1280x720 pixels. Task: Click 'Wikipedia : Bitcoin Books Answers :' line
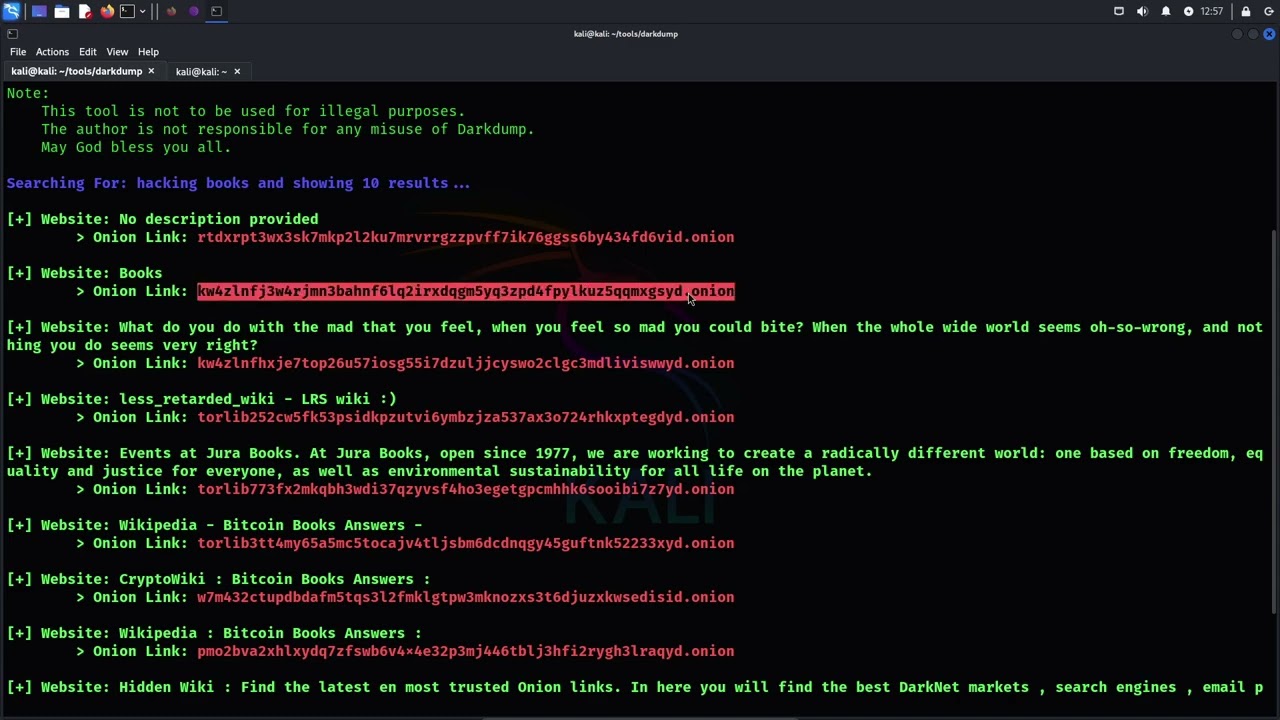pos(214,633)
